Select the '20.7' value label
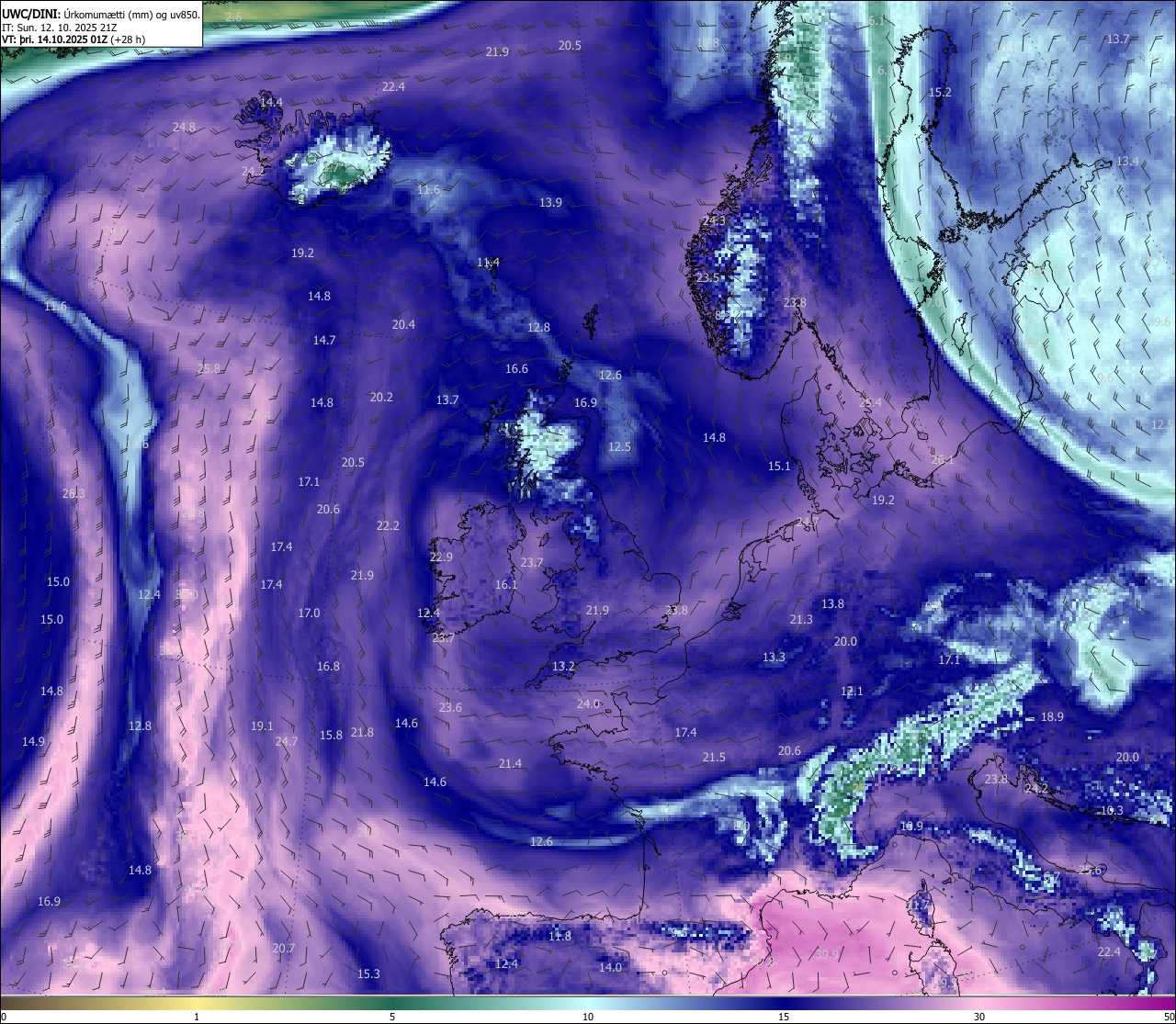This screenshot has height=1024, width=1176. [x=284, y=948]
